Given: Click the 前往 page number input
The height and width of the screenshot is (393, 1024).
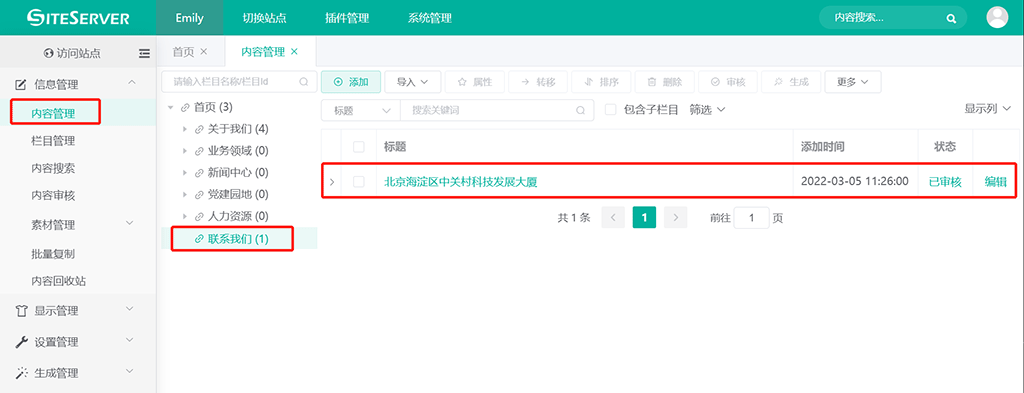Looking at the screenshot, I should tap(751, 217).
